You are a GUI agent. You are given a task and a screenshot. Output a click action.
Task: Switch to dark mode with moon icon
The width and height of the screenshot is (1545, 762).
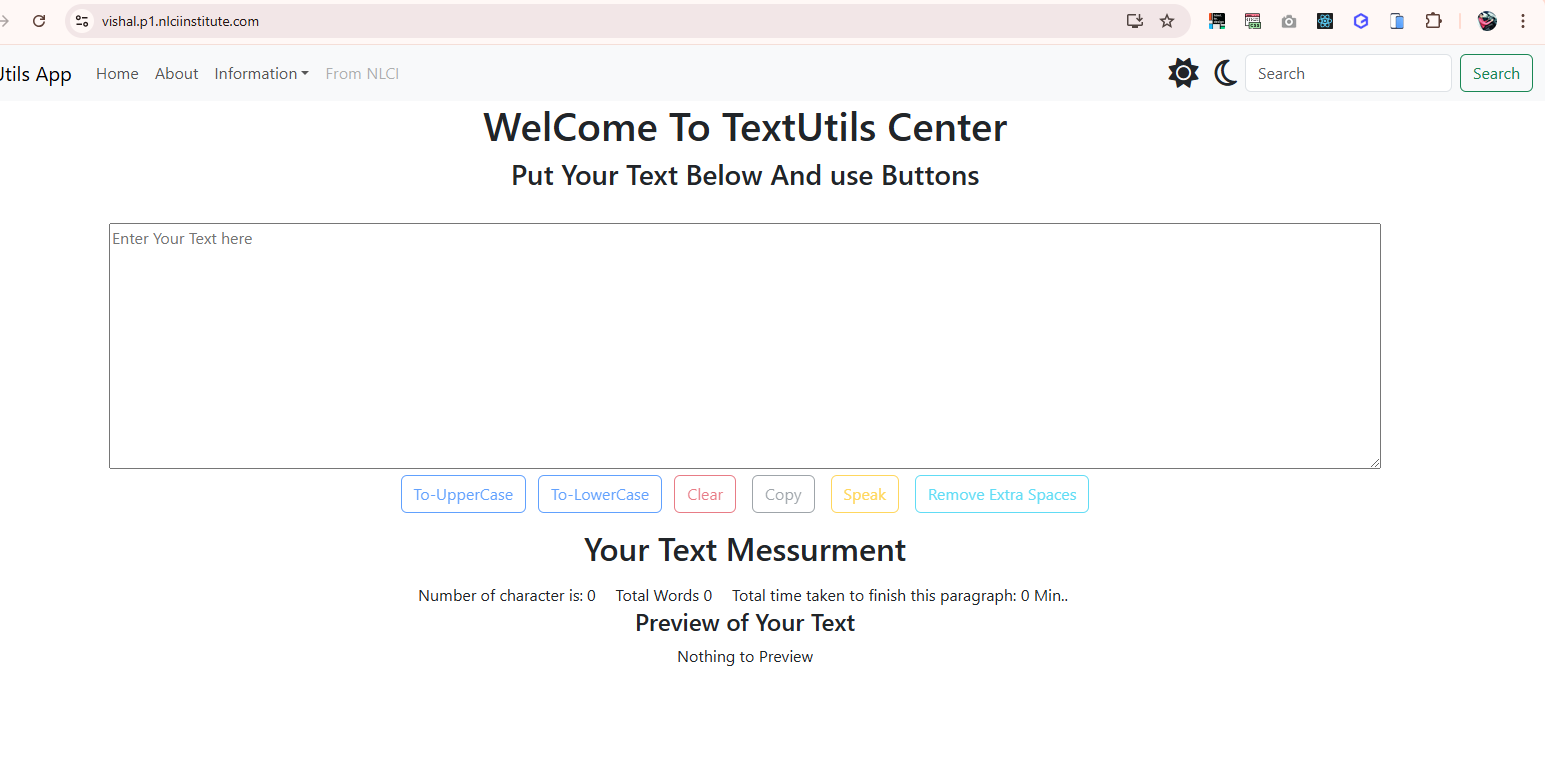tap(1225, 73)
